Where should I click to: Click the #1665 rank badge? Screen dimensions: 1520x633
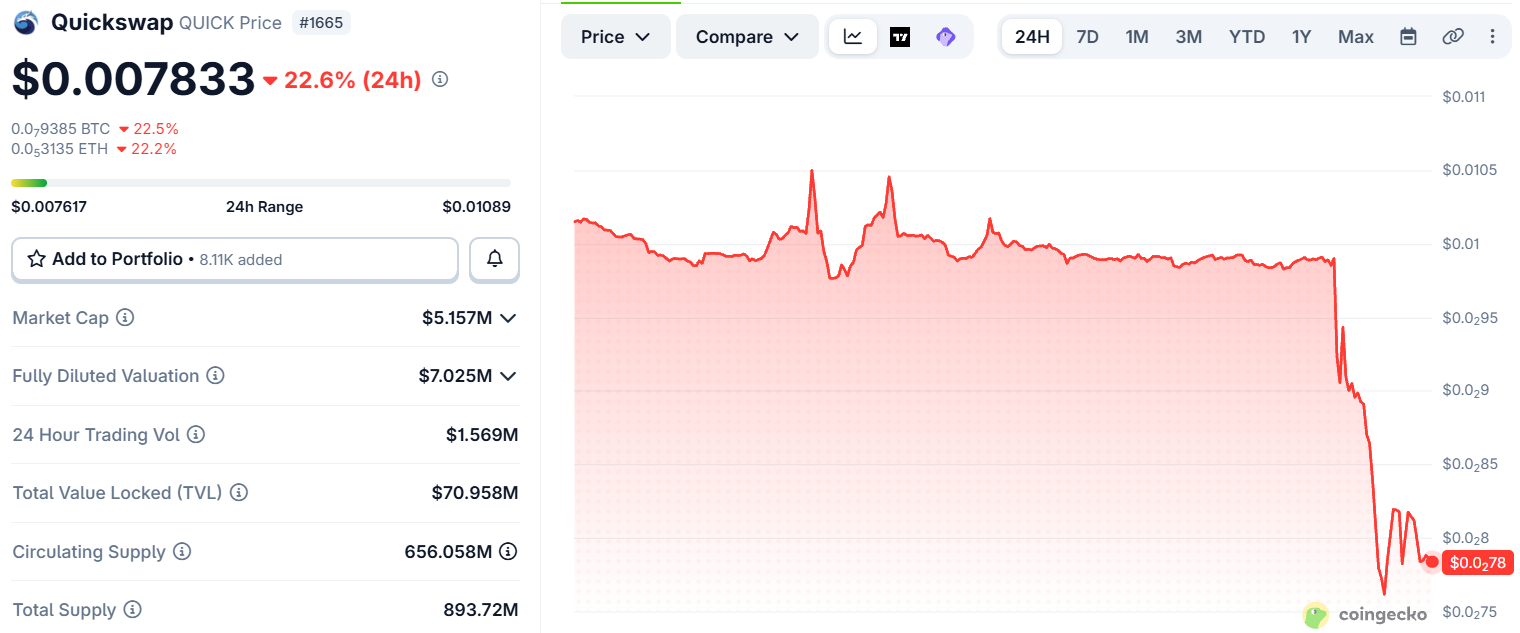click(322, 22)
